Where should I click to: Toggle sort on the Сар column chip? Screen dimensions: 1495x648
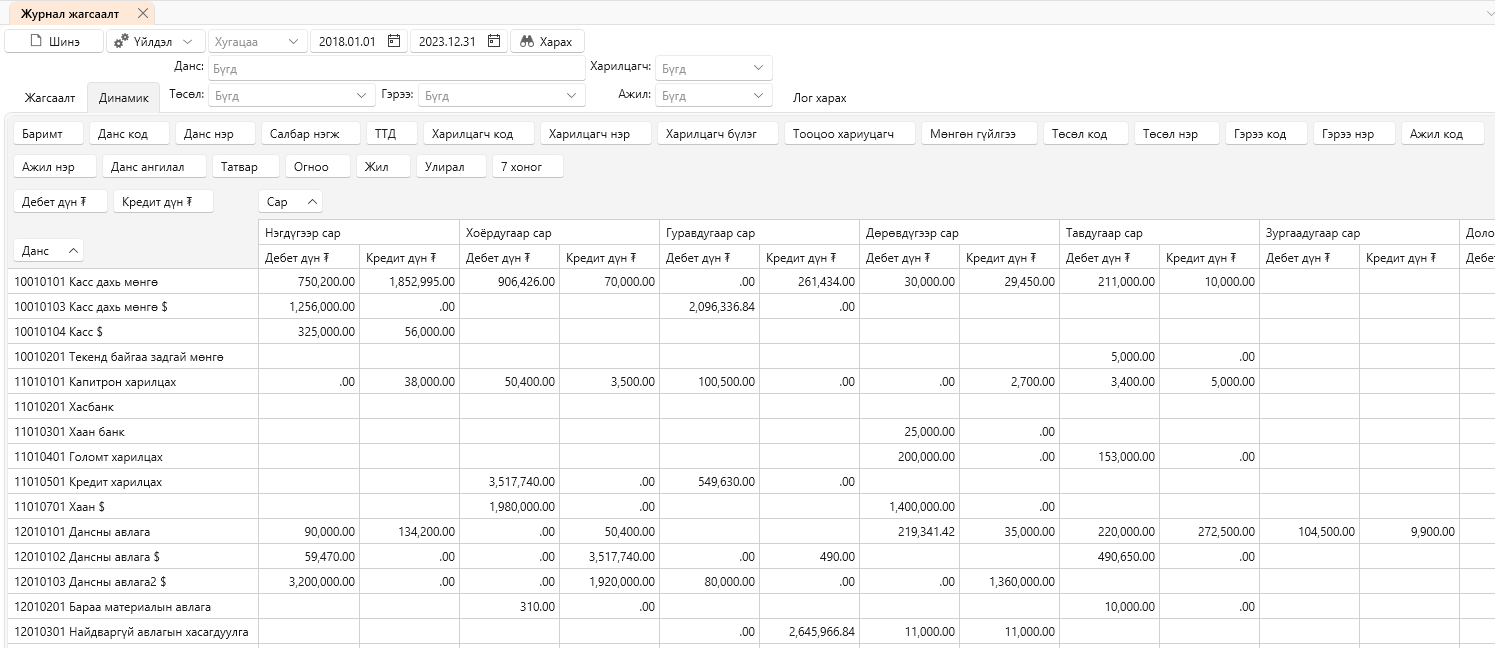coord(291,201)
